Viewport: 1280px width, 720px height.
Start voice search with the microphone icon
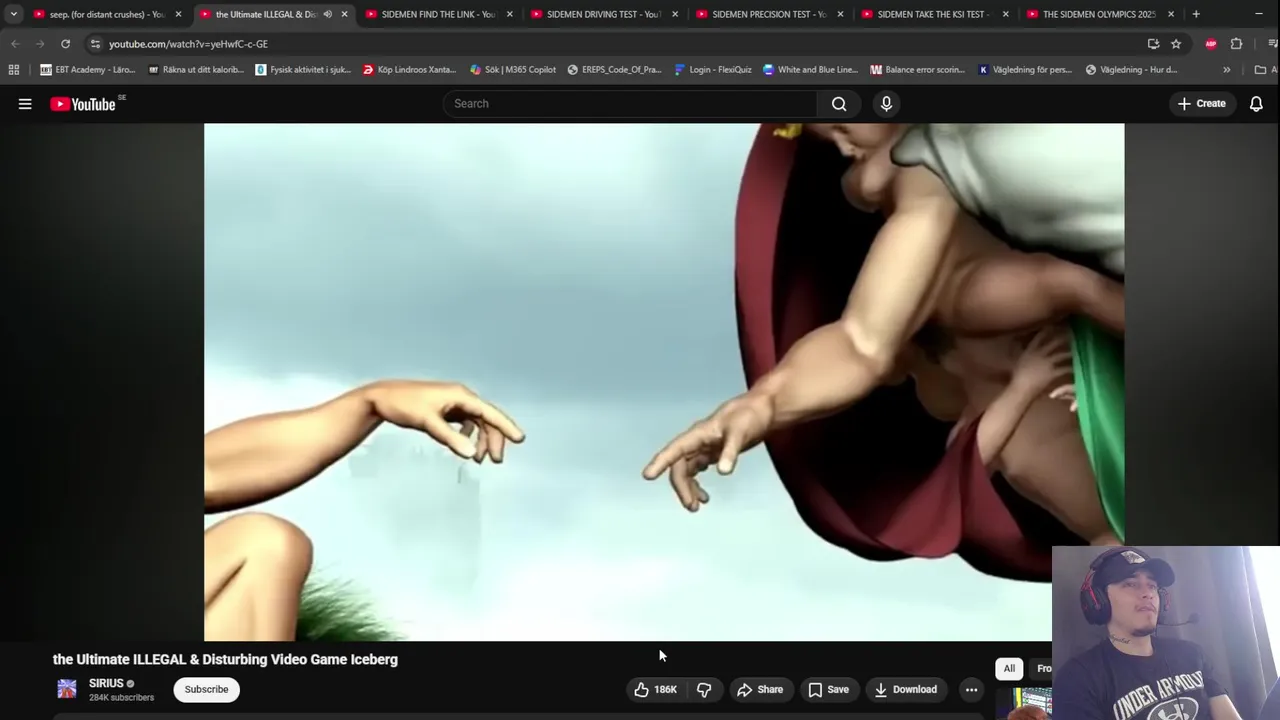(886, 104)
